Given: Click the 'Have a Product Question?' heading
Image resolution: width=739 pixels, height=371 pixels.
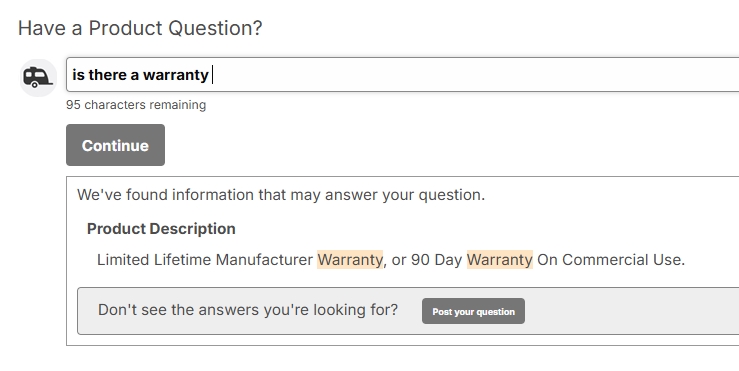Looking at the screenshot, I should (140, 28).
